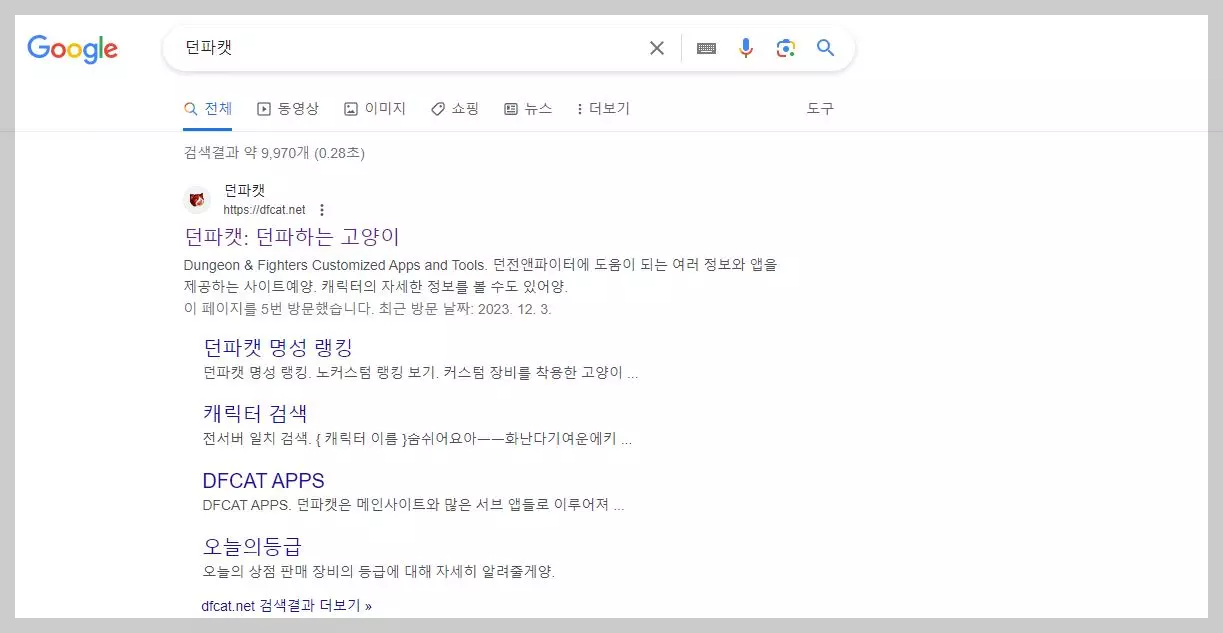Open Google Lens image search
This screenshot has width=1223, height=633.
tap(786, 48)
